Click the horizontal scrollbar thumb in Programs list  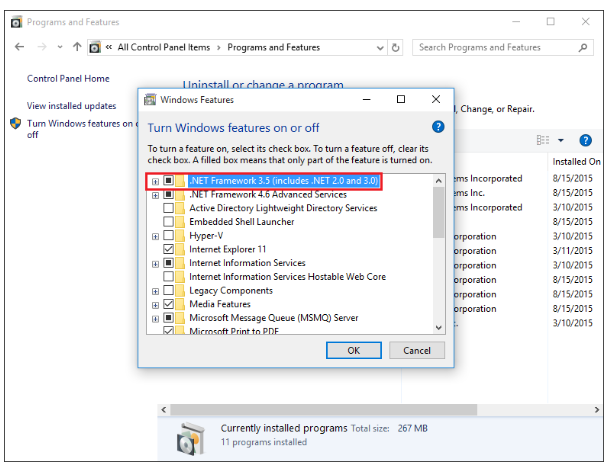click(x=323, y=410)
